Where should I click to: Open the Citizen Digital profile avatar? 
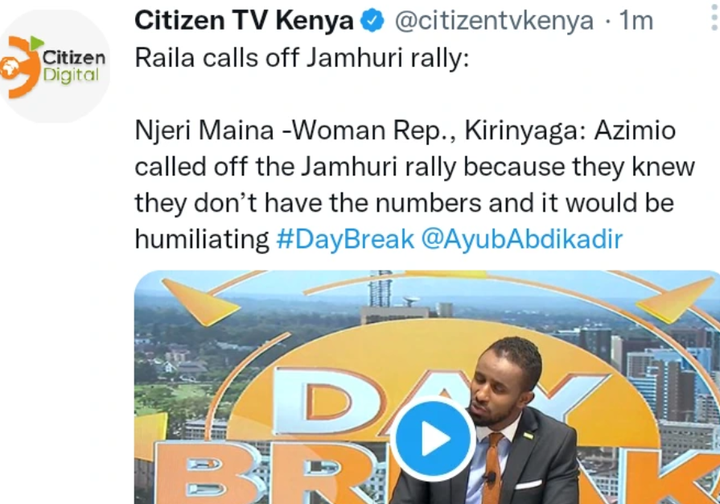point(54,67)
